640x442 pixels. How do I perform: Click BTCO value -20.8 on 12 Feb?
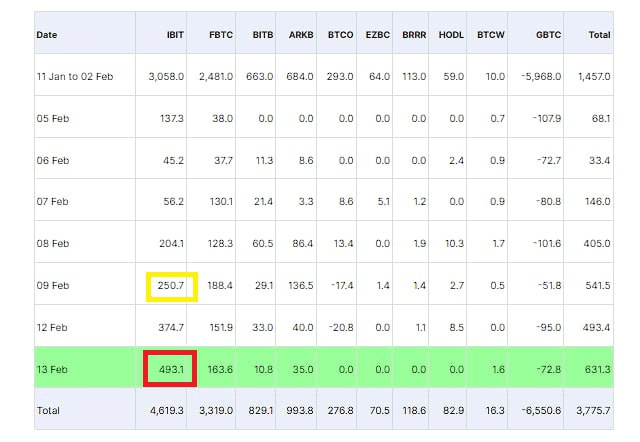tap(341, 327)
